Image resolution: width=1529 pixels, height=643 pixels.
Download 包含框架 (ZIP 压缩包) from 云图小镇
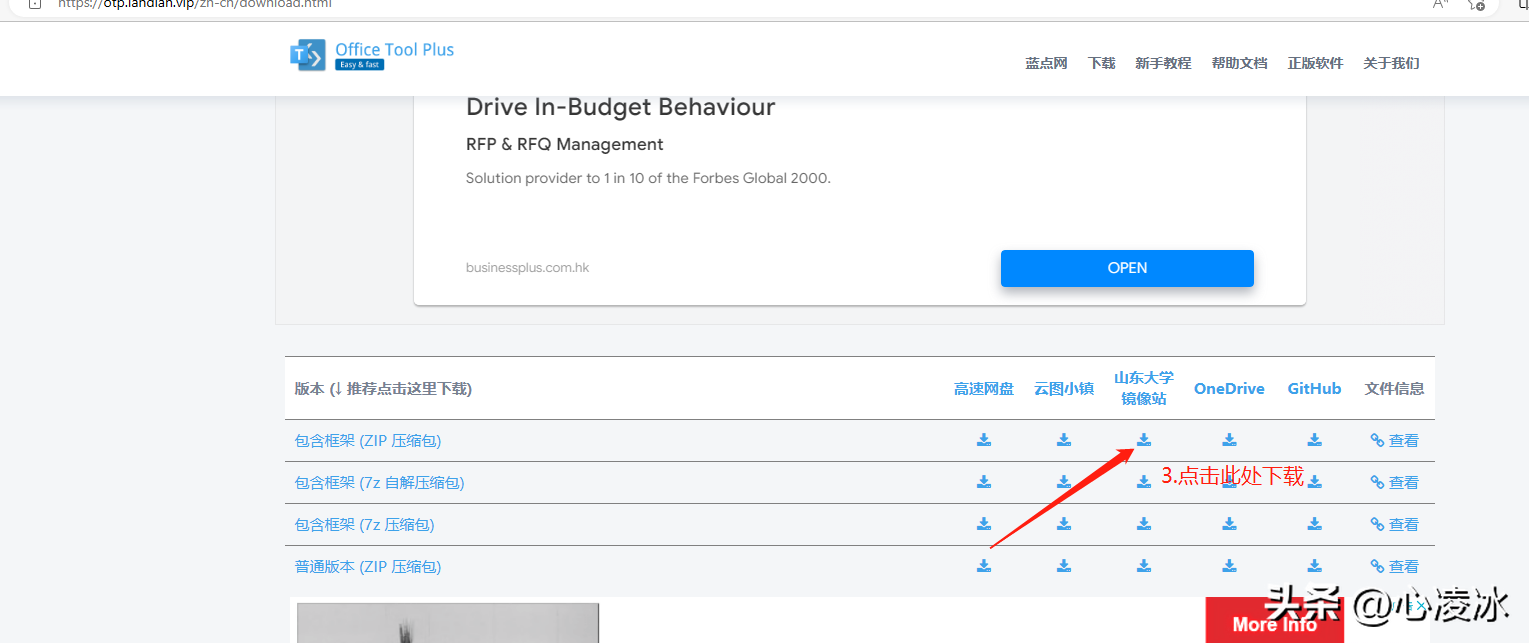pos(1064,440)
